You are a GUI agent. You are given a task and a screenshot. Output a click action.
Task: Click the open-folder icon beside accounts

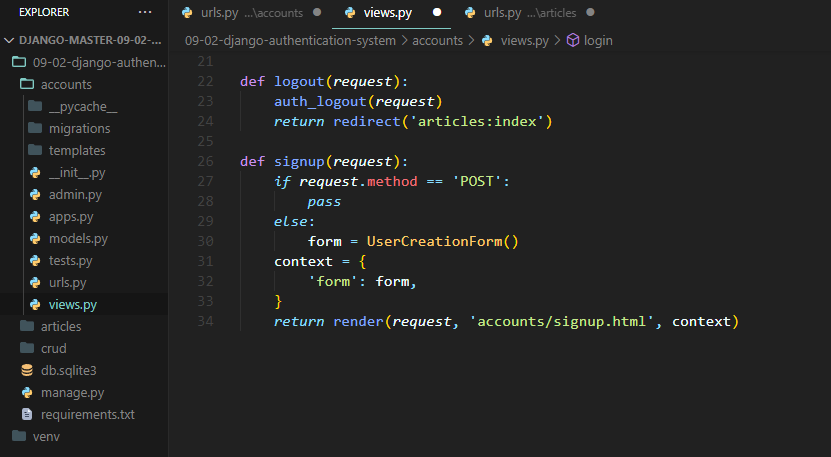pos(27,84)
